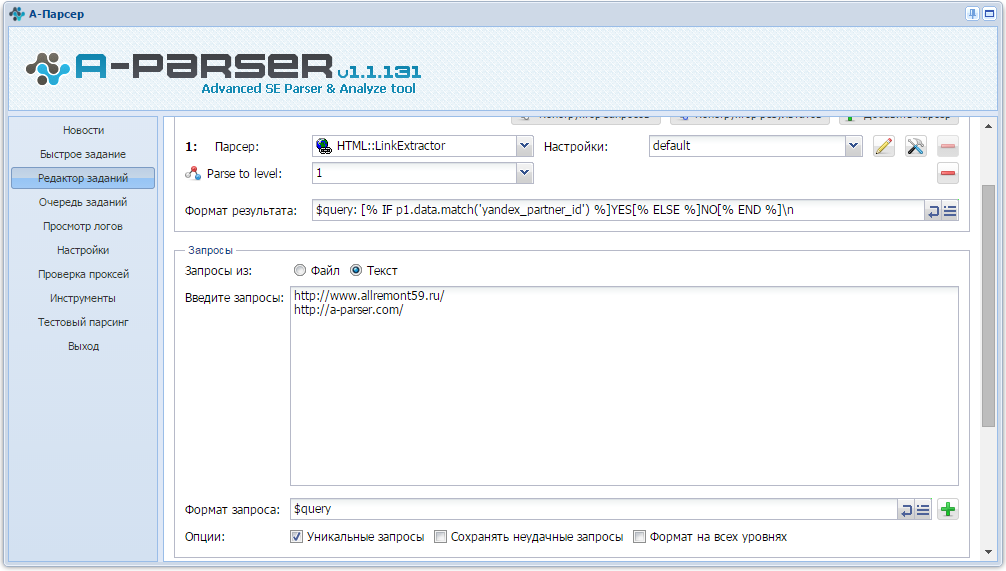
Task: Open Тестовый парсинг in the sidebar
Action: point(83,322)
